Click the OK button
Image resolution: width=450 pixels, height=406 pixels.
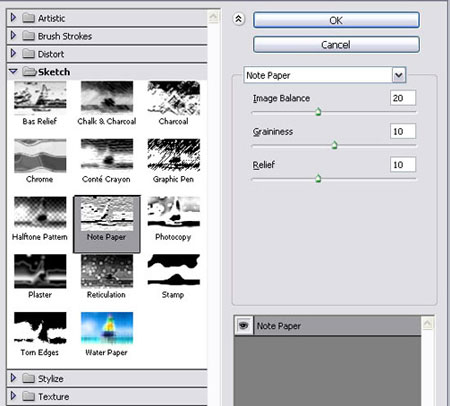336,20
